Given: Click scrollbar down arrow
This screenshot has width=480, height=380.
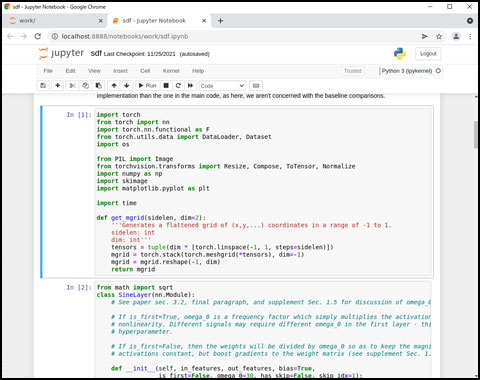Looking at the screenshot, I should coord(476,375).
